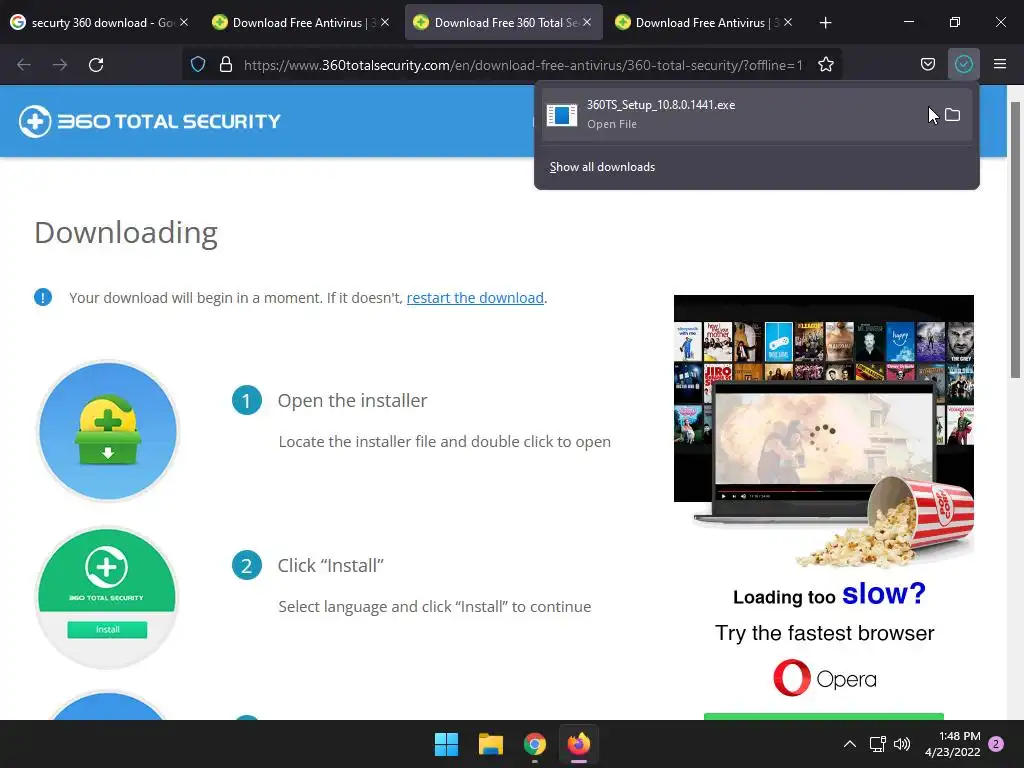The height and width of the screenshot is (768, 1024).
Task: Bookmark this page with star icon
Action: pos(825,64)
